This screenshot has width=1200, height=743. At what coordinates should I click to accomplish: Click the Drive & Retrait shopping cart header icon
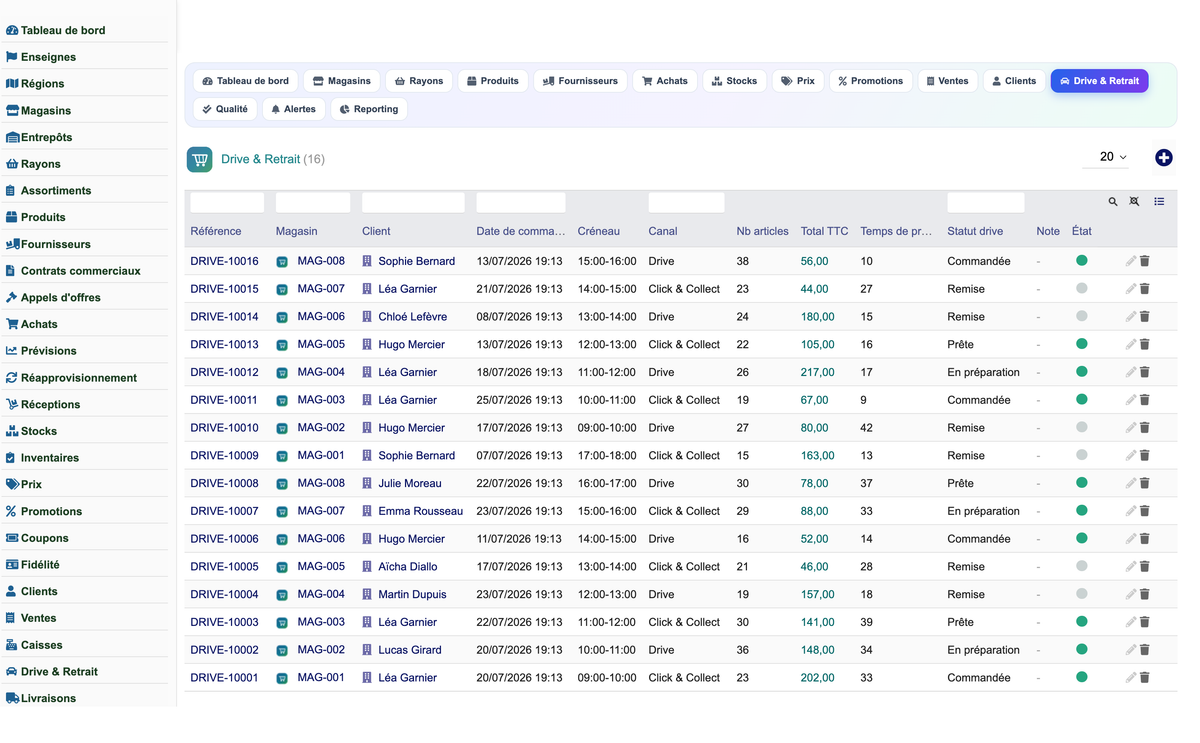[x=200, y=159]
